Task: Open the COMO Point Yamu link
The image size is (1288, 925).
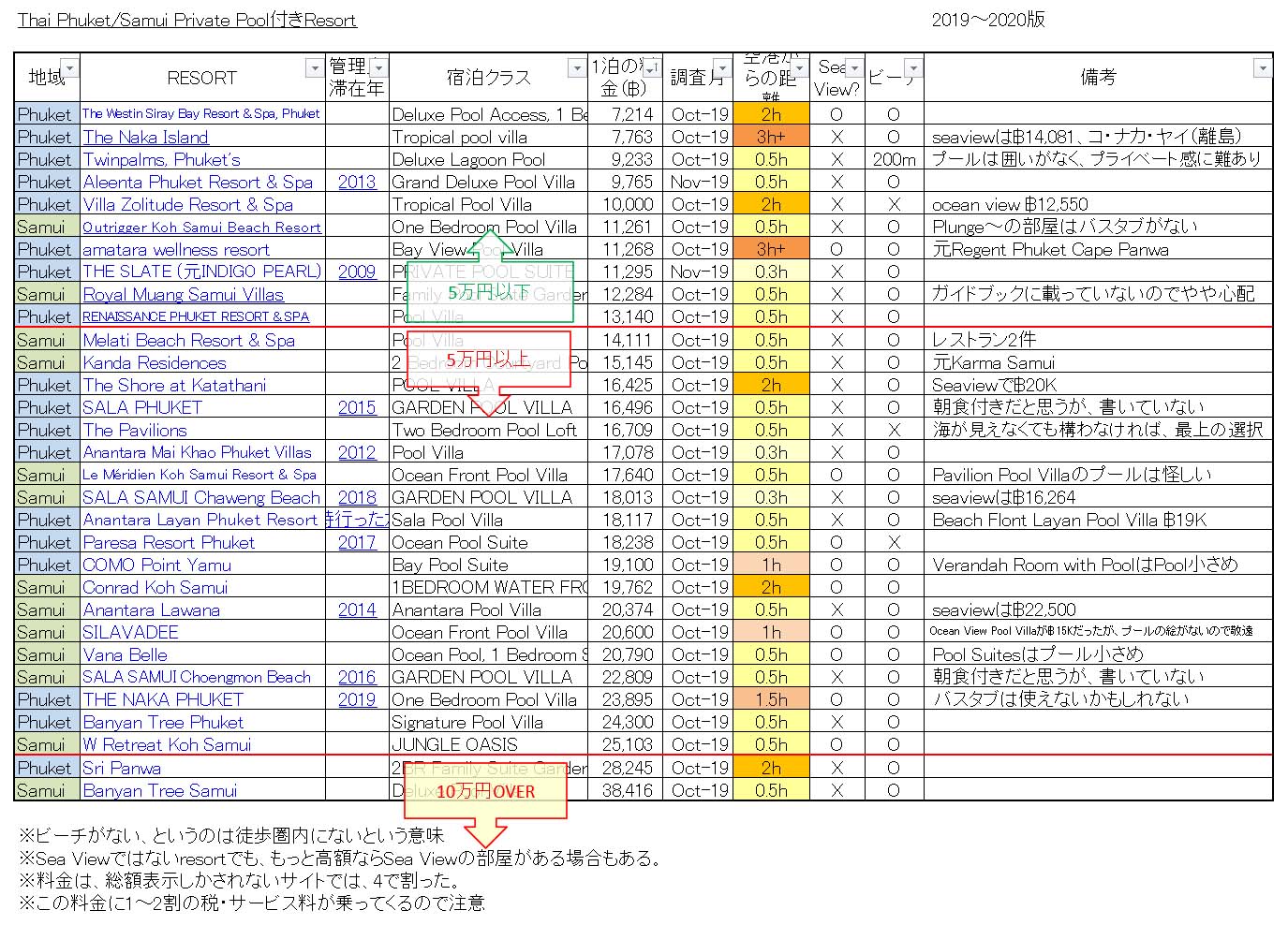Action: point(156,565)
